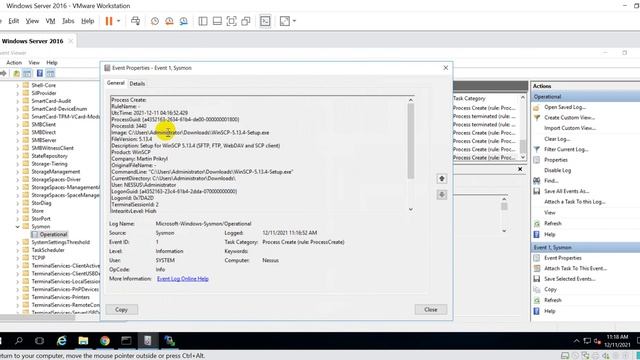Switch to Unity mode icon

[246, 21]
